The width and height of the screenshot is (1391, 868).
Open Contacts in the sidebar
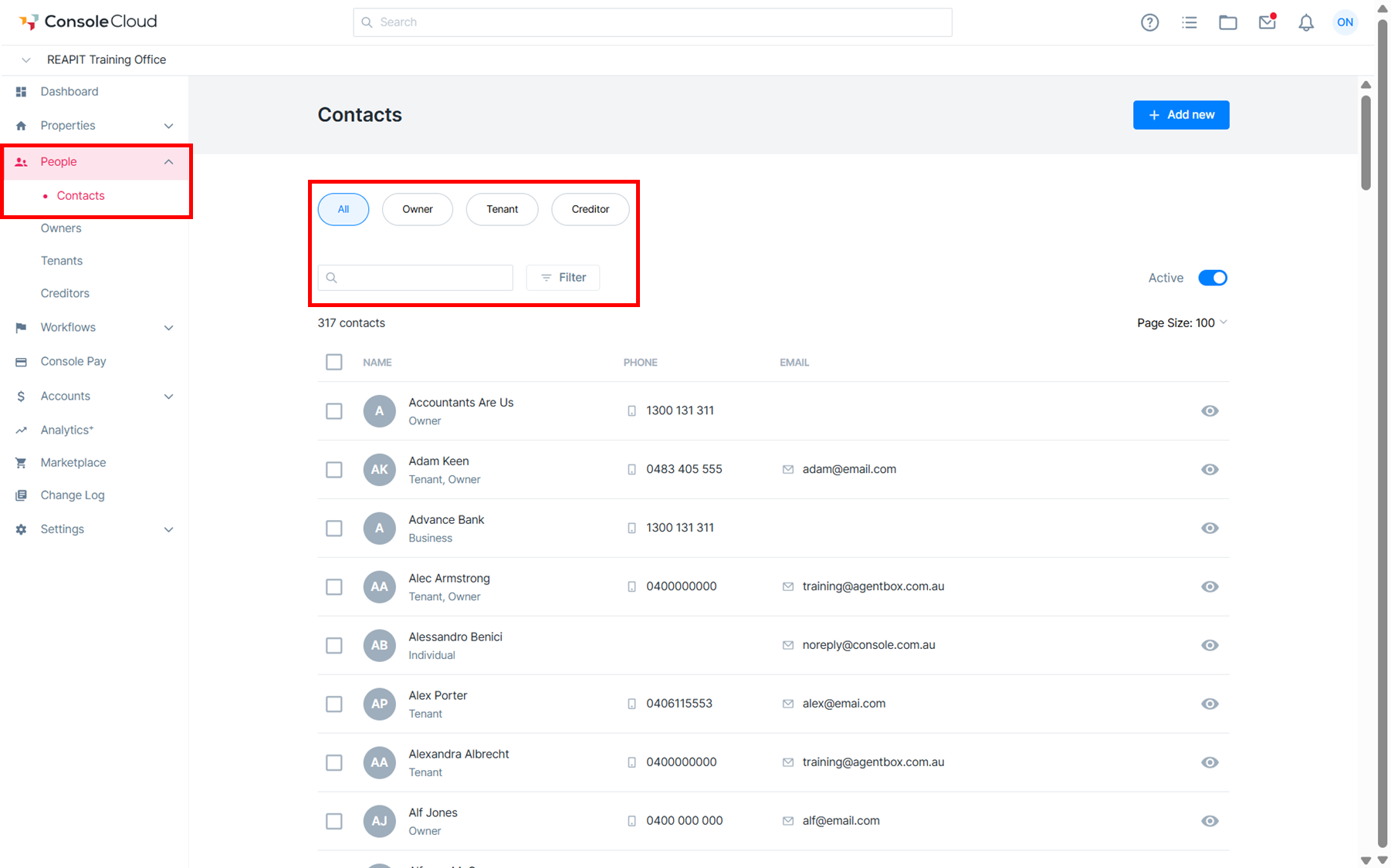click(80, 196)
